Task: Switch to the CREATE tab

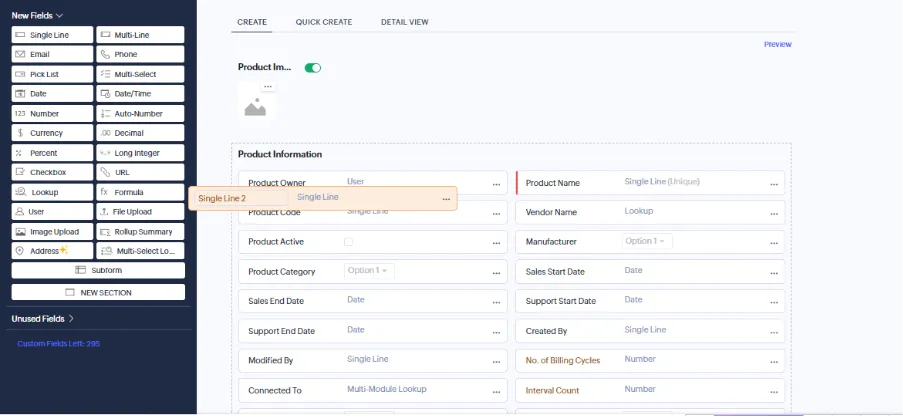Action: pos(252,22)
